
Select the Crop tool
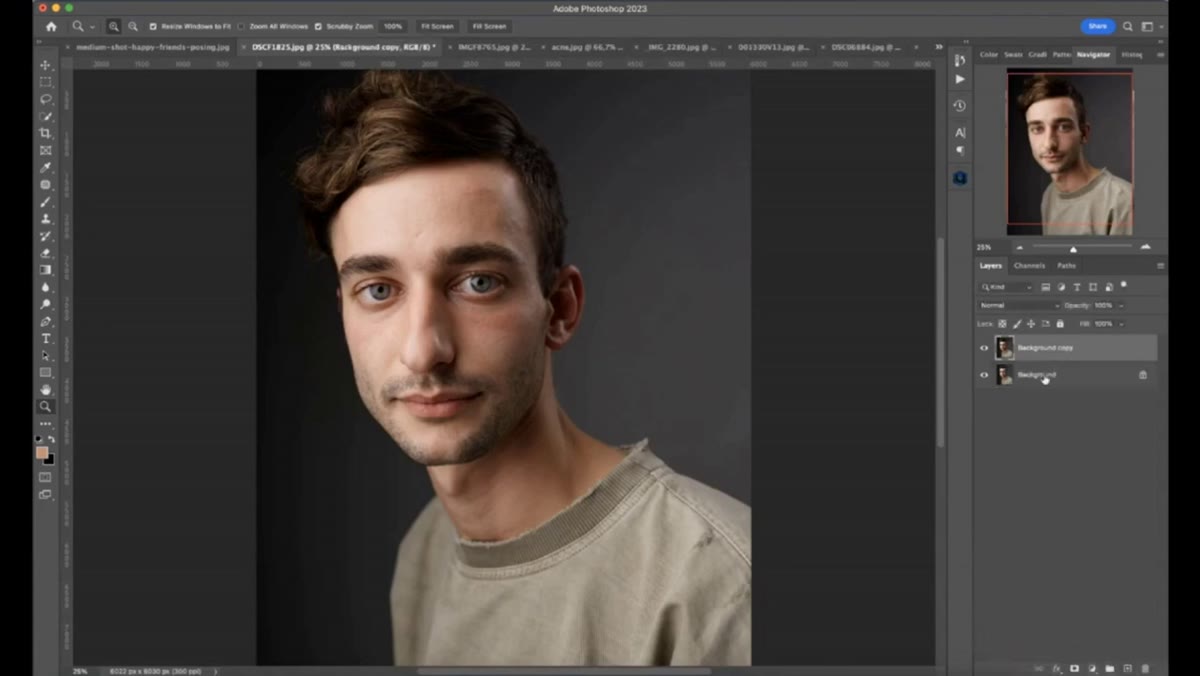(x=45, y=133)
